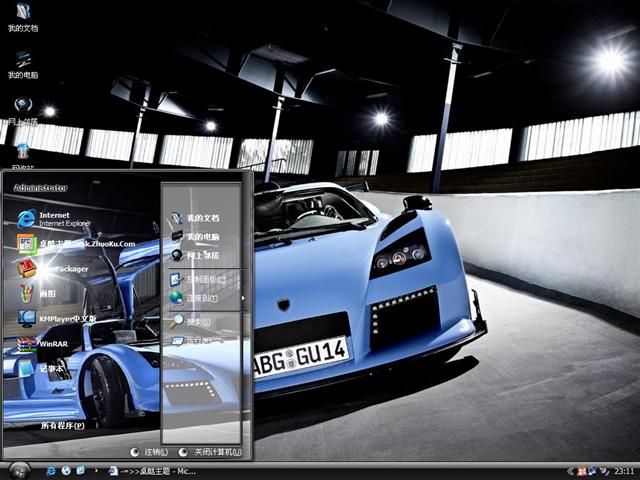Open 我的电脑 in Start menu right panel
Image resolution: width=640 pixels, height=480 pixels.
tap(201, 237)
